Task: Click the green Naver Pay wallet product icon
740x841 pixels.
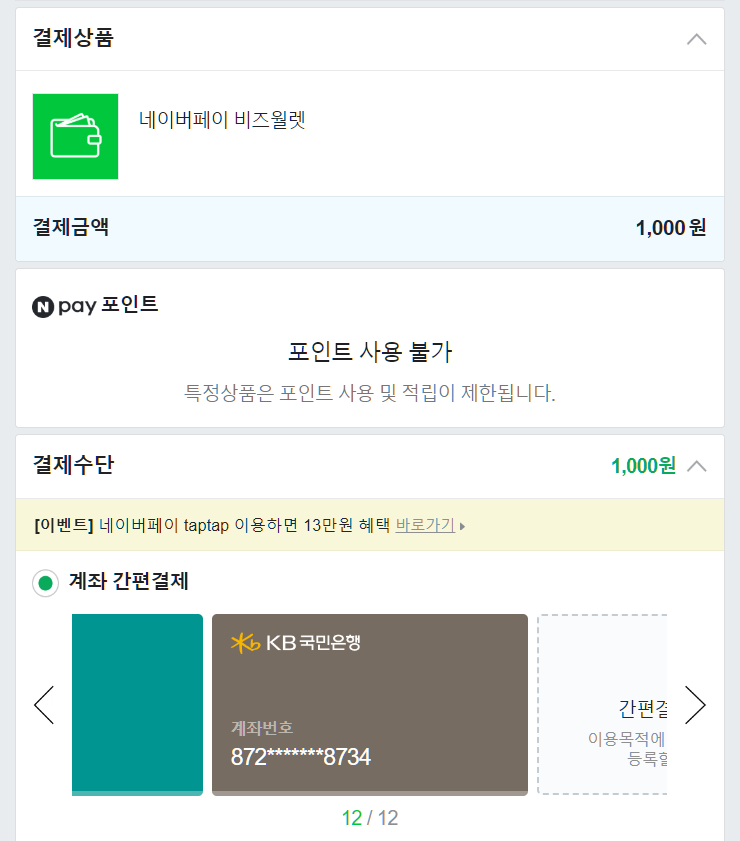Action: coord(75,136)
